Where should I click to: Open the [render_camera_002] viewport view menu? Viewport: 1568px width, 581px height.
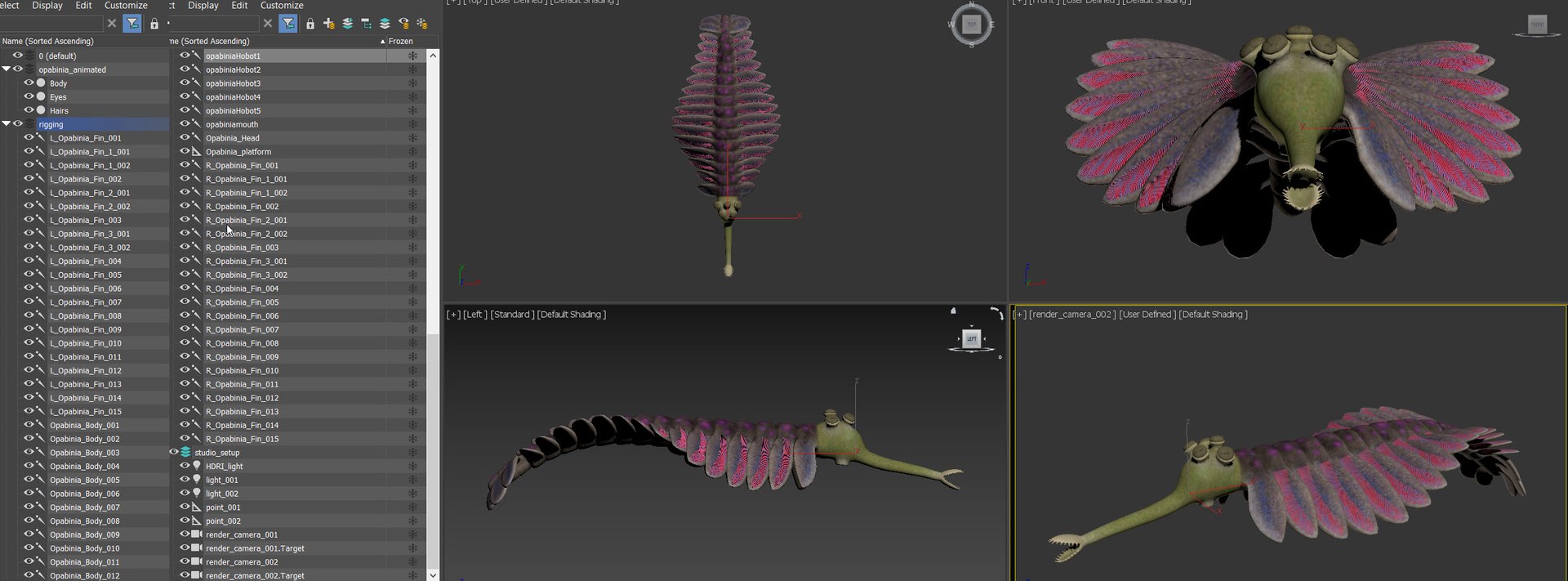click(x=1073, y=315)
